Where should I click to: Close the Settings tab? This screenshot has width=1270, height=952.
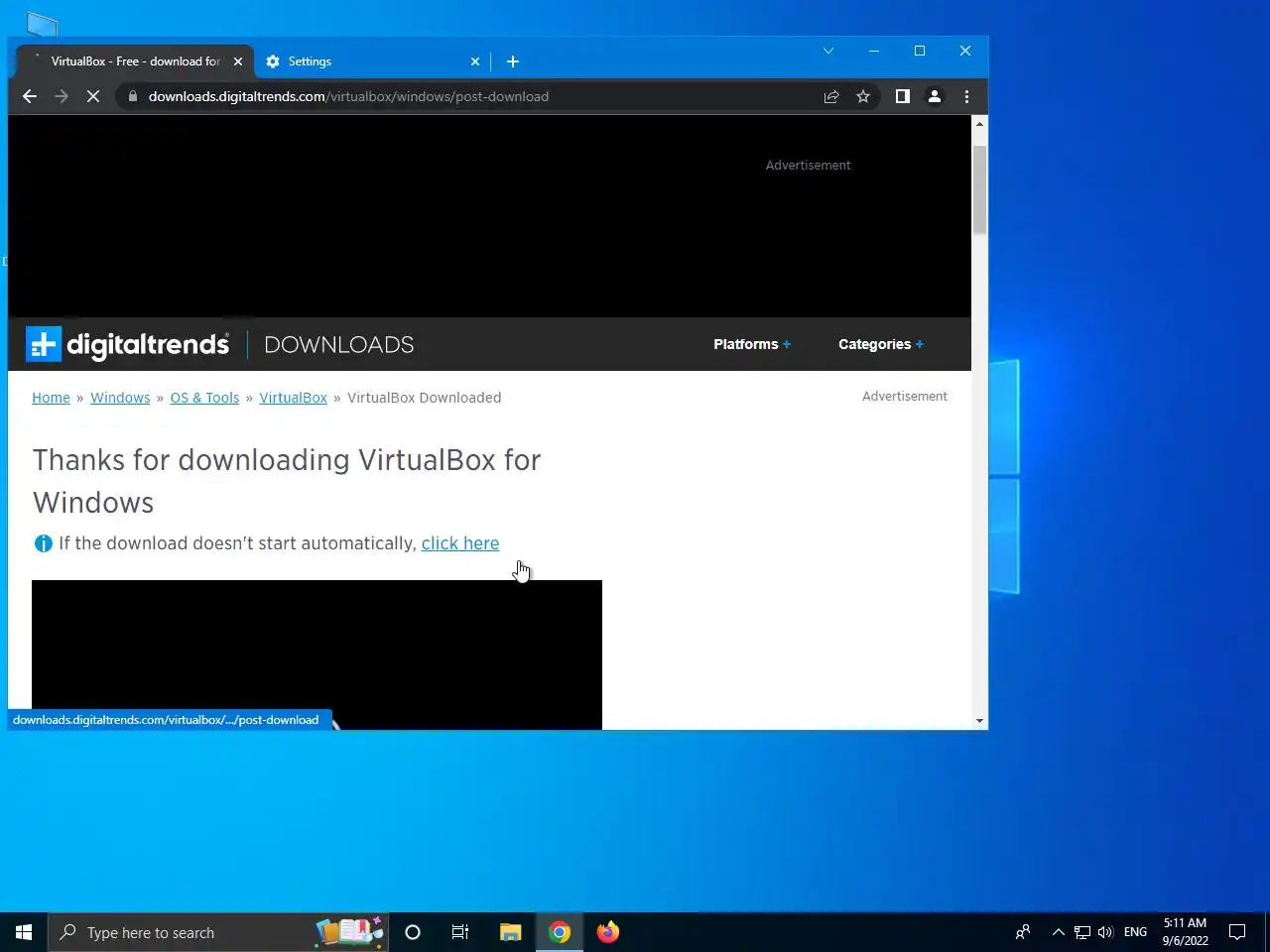pos(475,61)
